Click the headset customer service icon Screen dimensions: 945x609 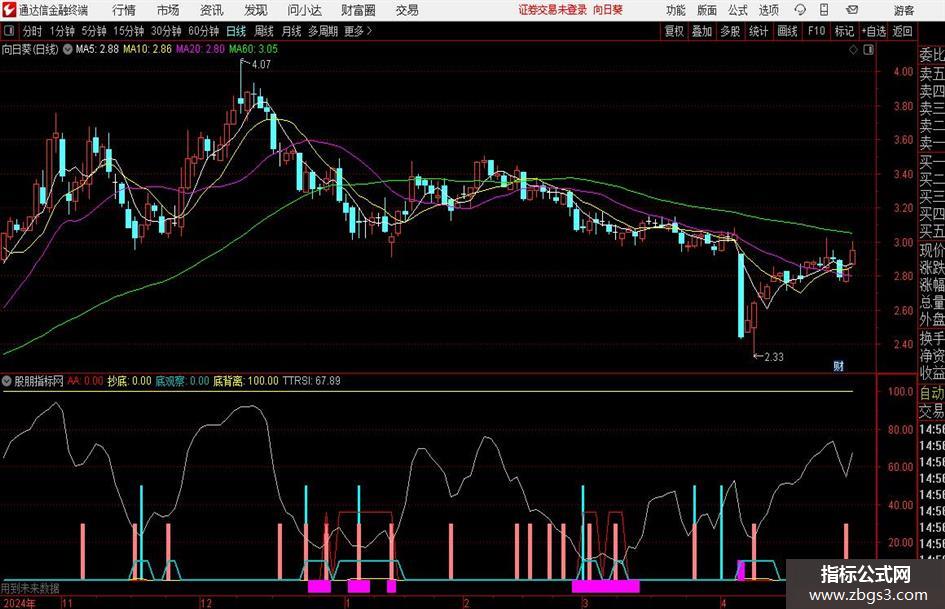coord(800,10)
